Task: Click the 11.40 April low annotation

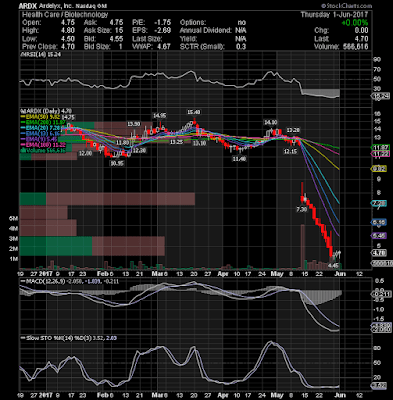Action: click(x=239, y=159)
